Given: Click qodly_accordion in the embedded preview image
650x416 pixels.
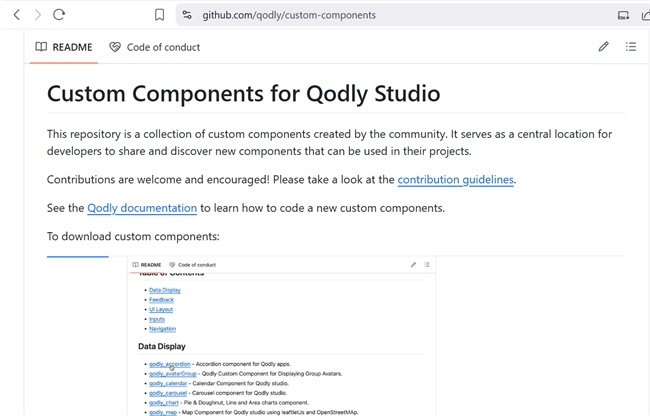Looking at the screenshot, I should [169, 364].
